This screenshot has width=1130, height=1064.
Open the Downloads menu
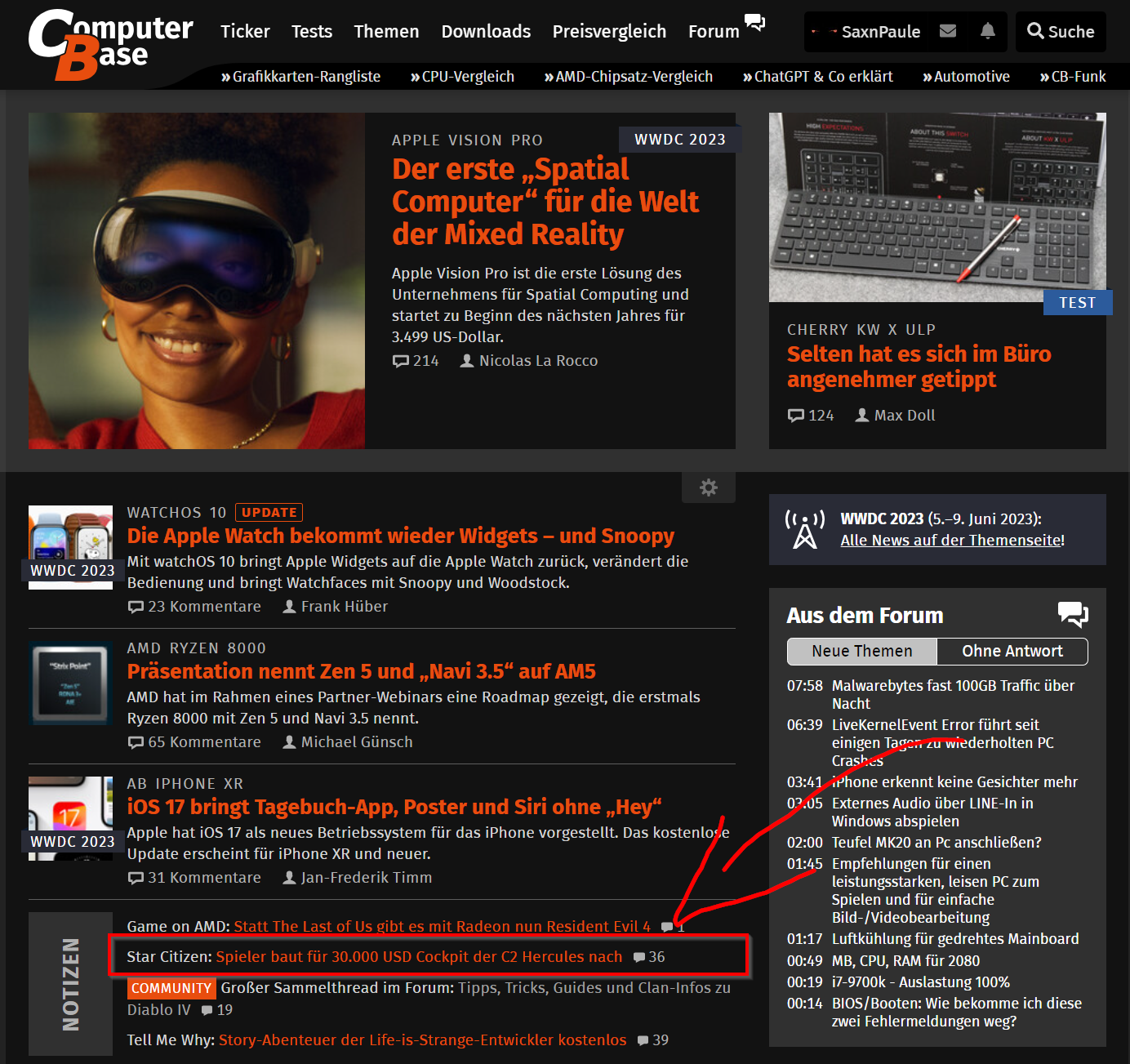[x=486, y=32]
